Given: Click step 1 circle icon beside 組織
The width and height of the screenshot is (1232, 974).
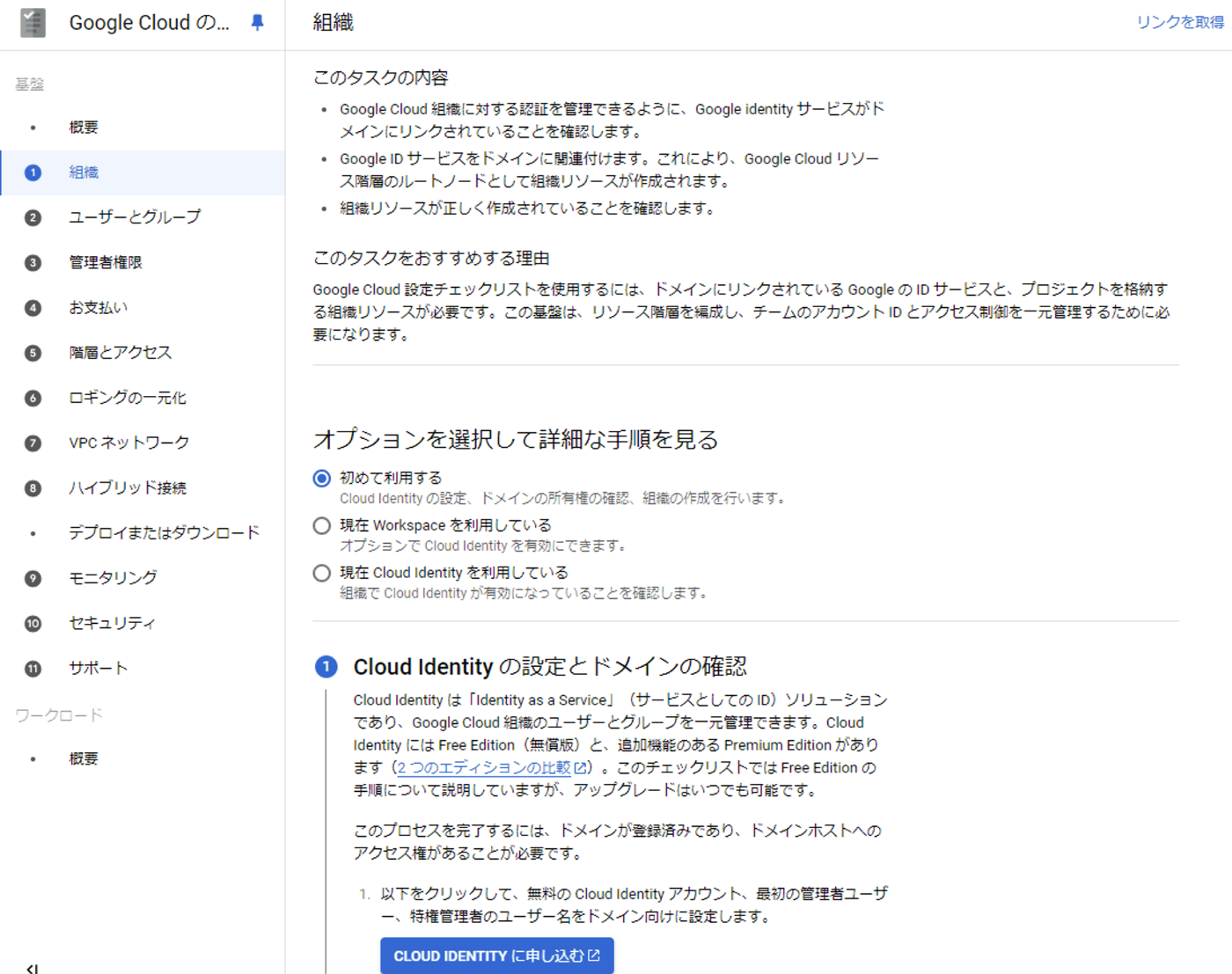Looking at the screenshot, I should [33, 172].
